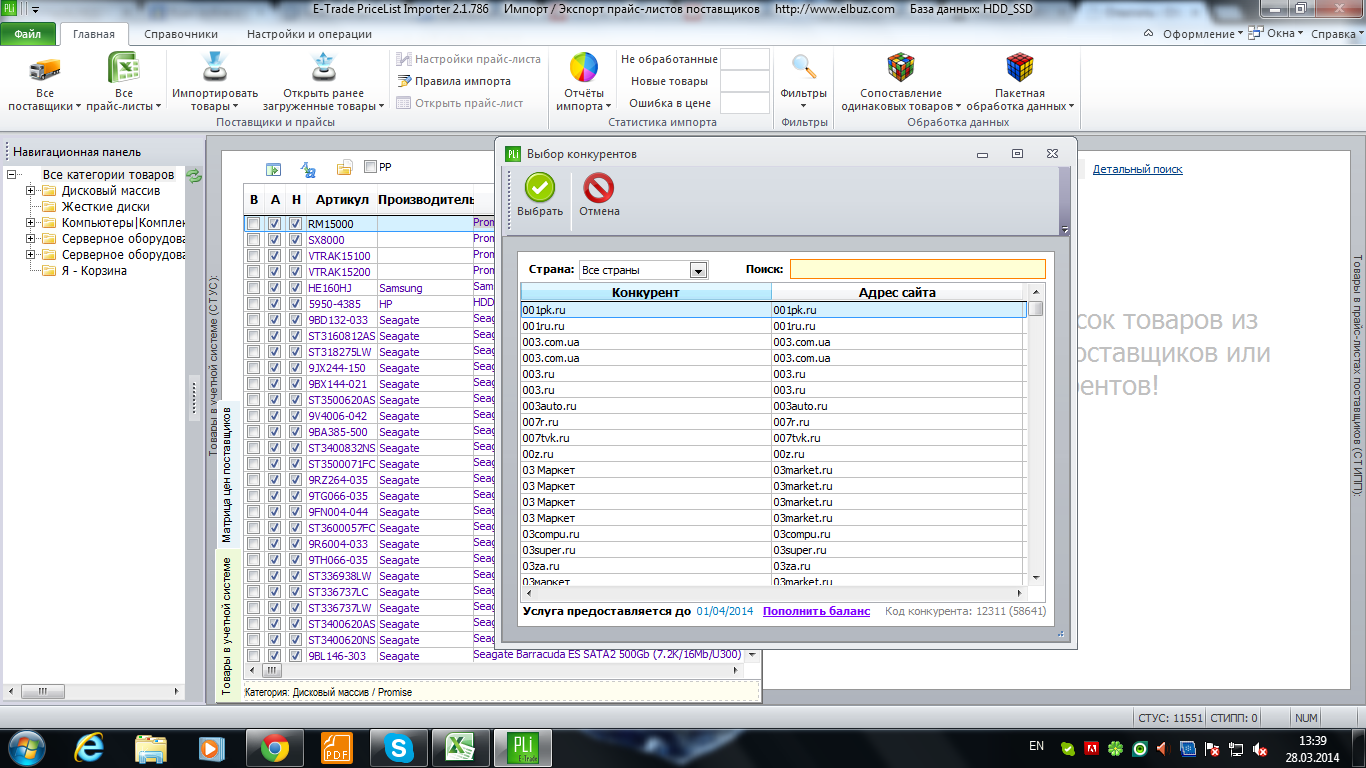Select the Жесткие диски tree item

click(106, 207)
